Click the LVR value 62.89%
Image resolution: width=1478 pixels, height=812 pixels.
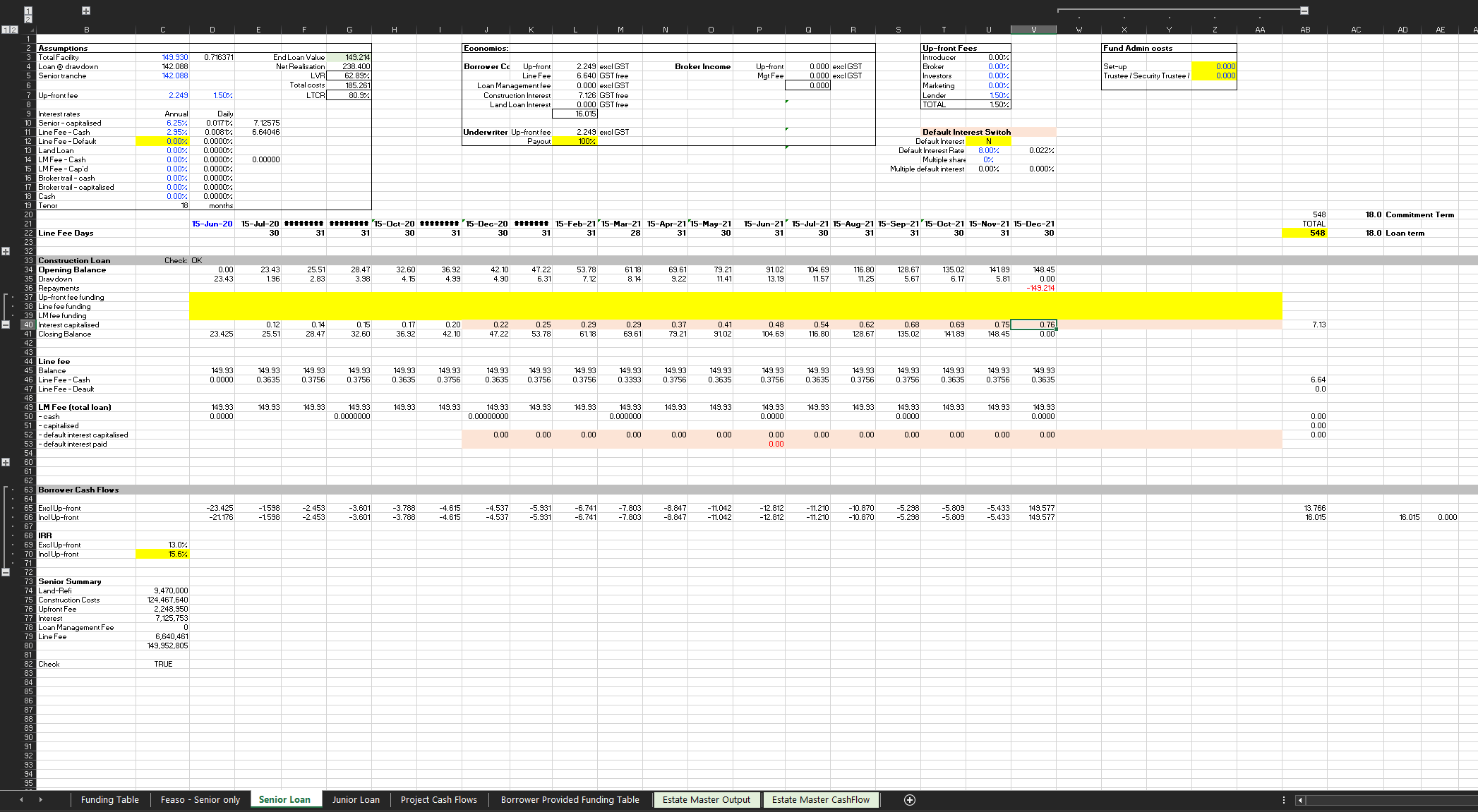(349, 75)
